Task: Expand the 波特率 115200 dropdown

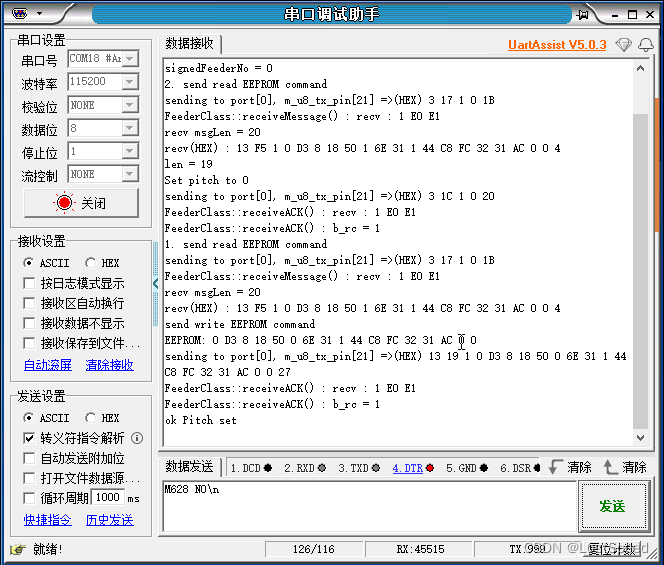Action: tap(130, 82)
